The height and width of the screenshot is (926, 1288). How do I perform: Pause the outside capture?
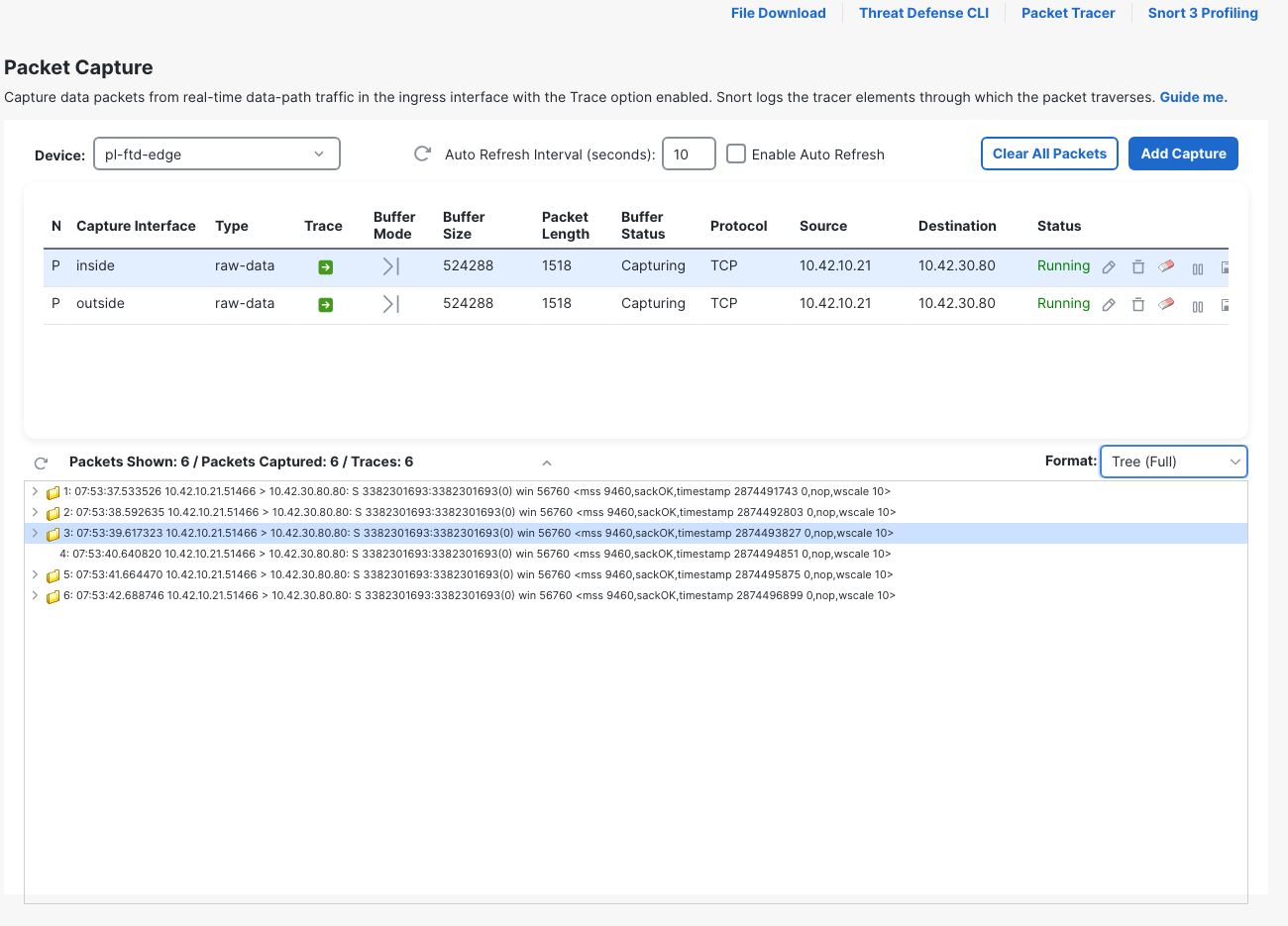coord(1198,306)
